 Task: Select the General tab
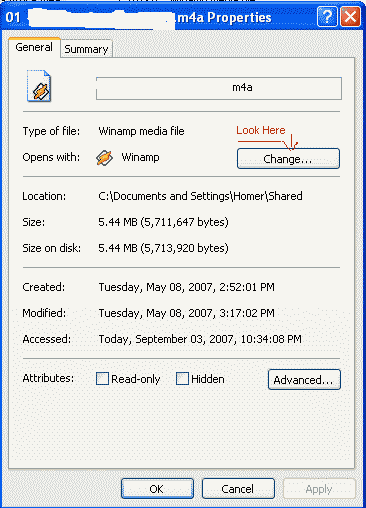pyautogui.click(x=34, y=47)
